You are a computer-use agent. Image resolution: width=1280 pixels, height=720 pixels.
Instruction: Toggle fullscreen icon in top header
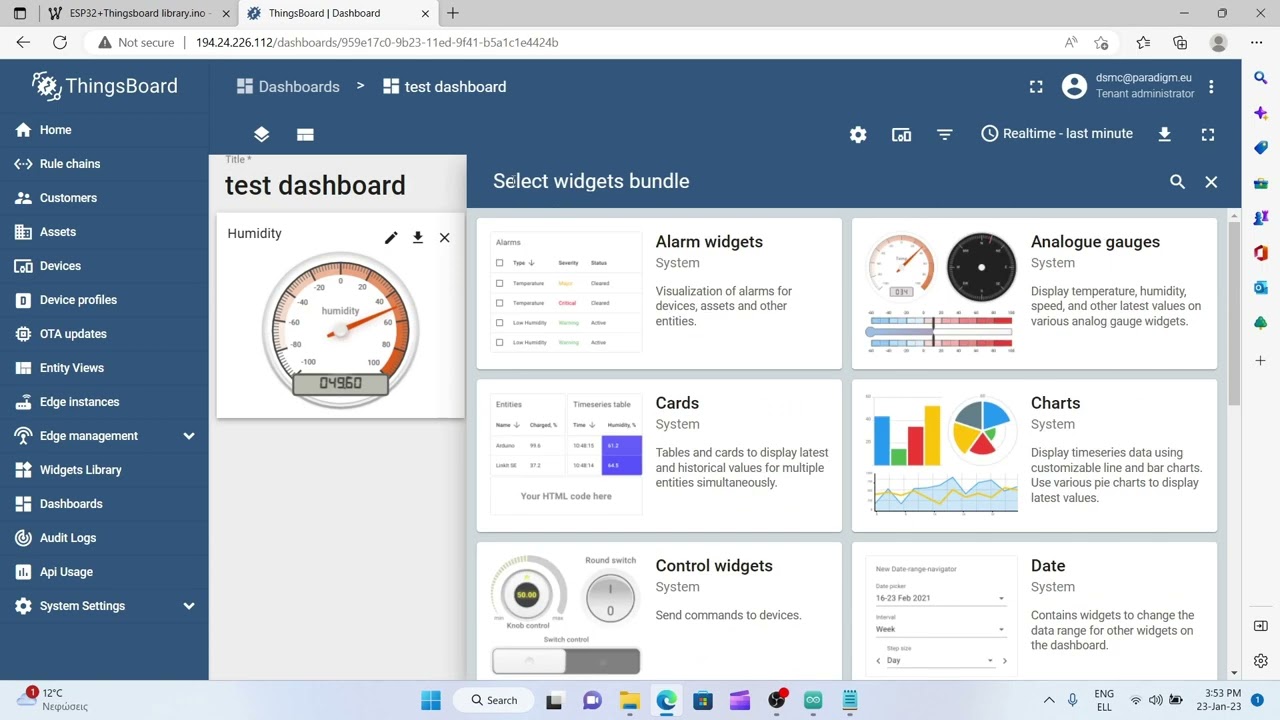point(1036,87)
